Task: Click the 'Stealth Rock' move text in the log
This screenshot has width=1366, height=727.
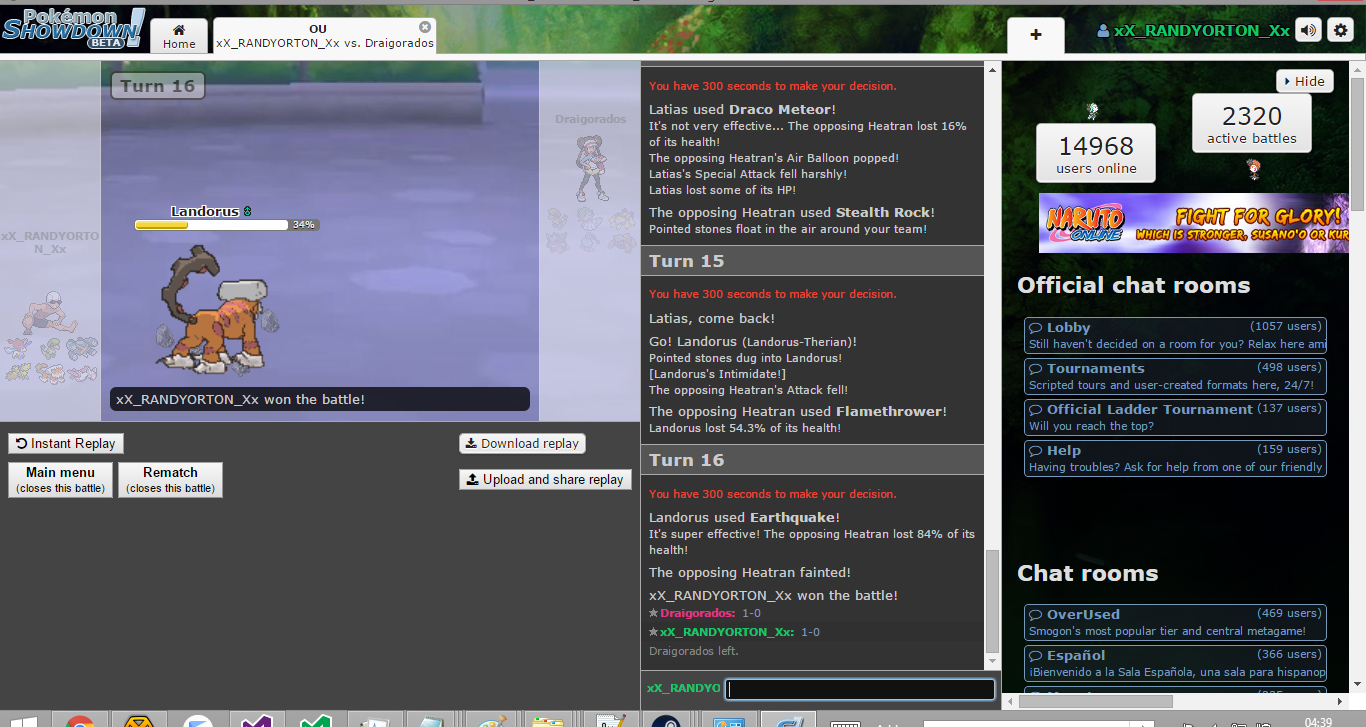Action: tap(883, 213)
